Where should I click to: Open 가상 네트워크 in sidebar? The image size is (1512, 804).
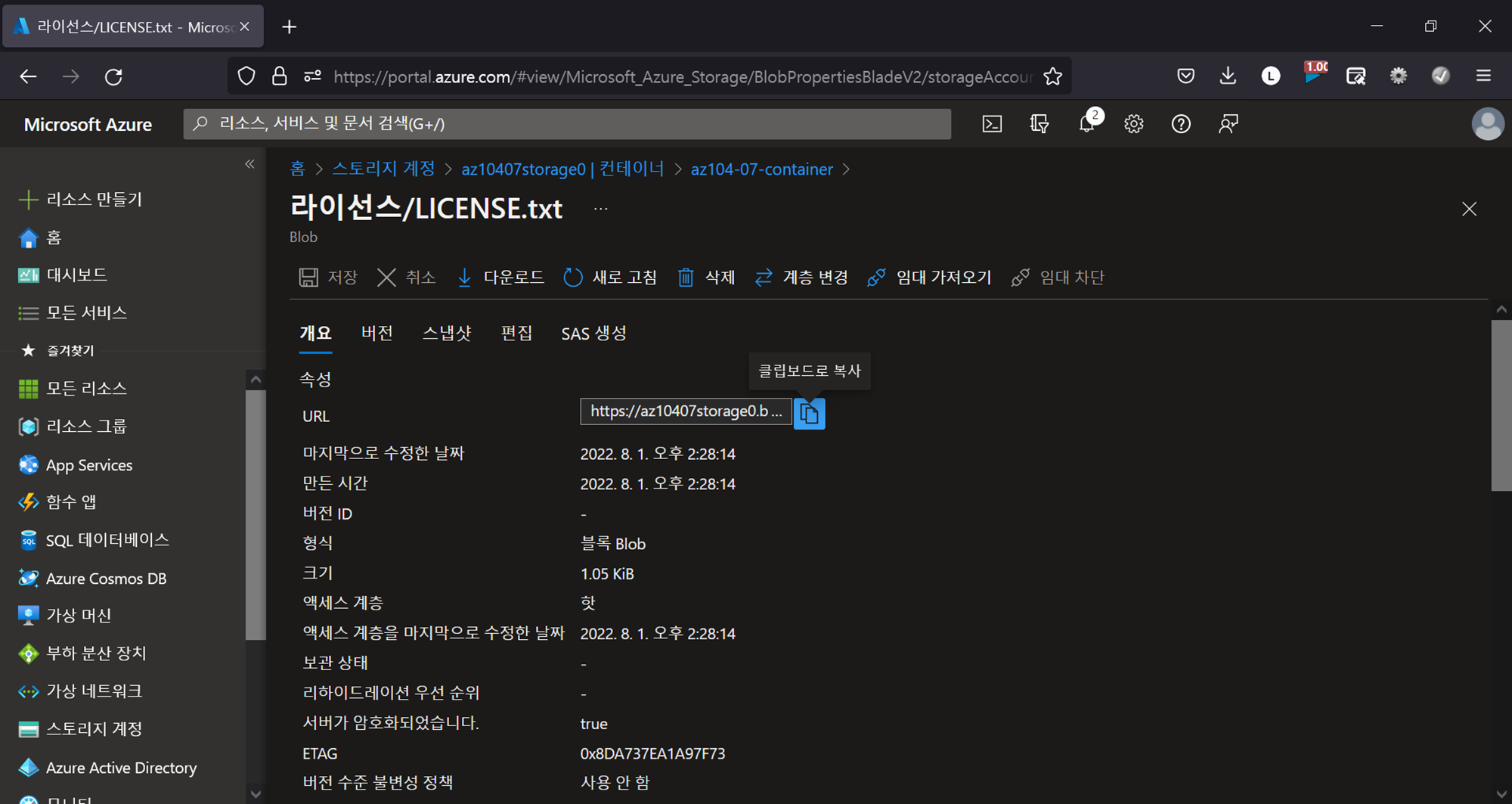pyautogui.click(x=80, y=691)
